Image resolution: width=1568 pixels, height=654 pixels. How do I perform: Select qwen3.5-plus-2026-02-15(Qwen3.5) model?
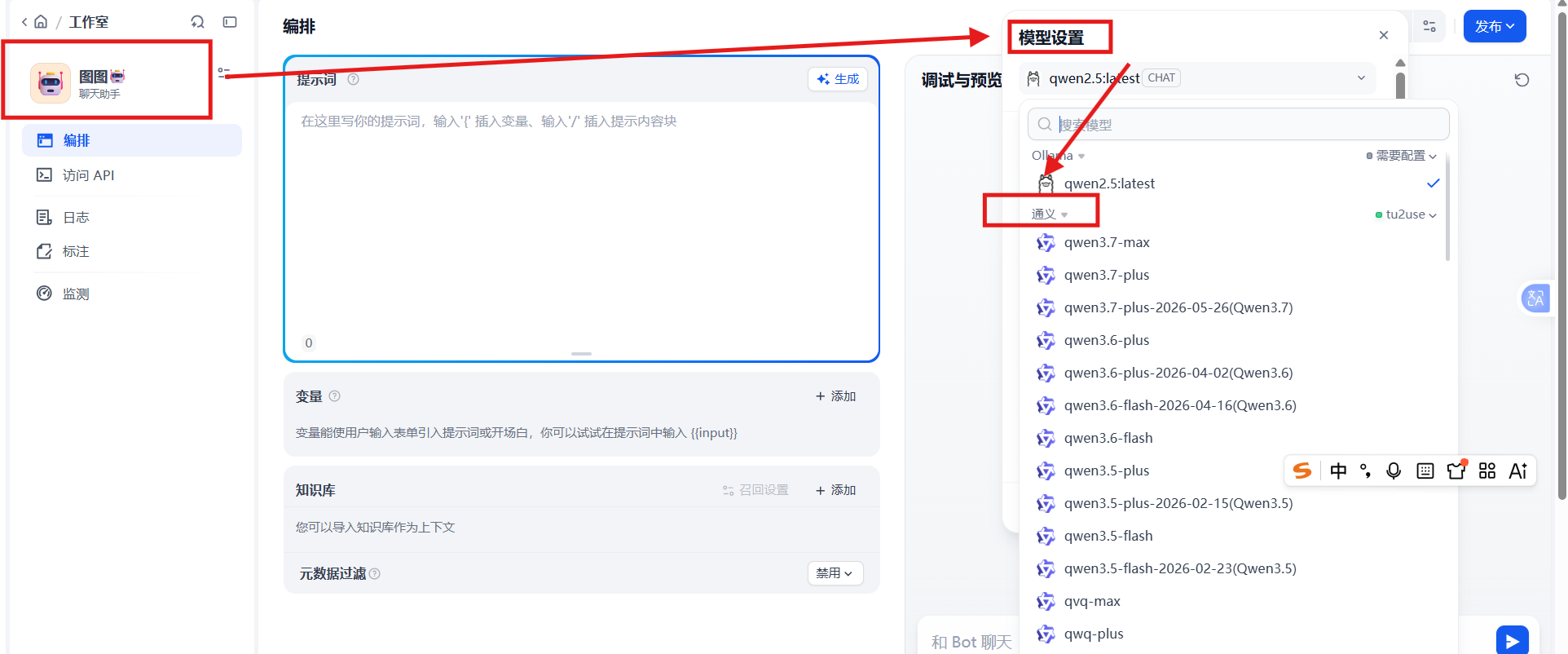coord(1237,503)
